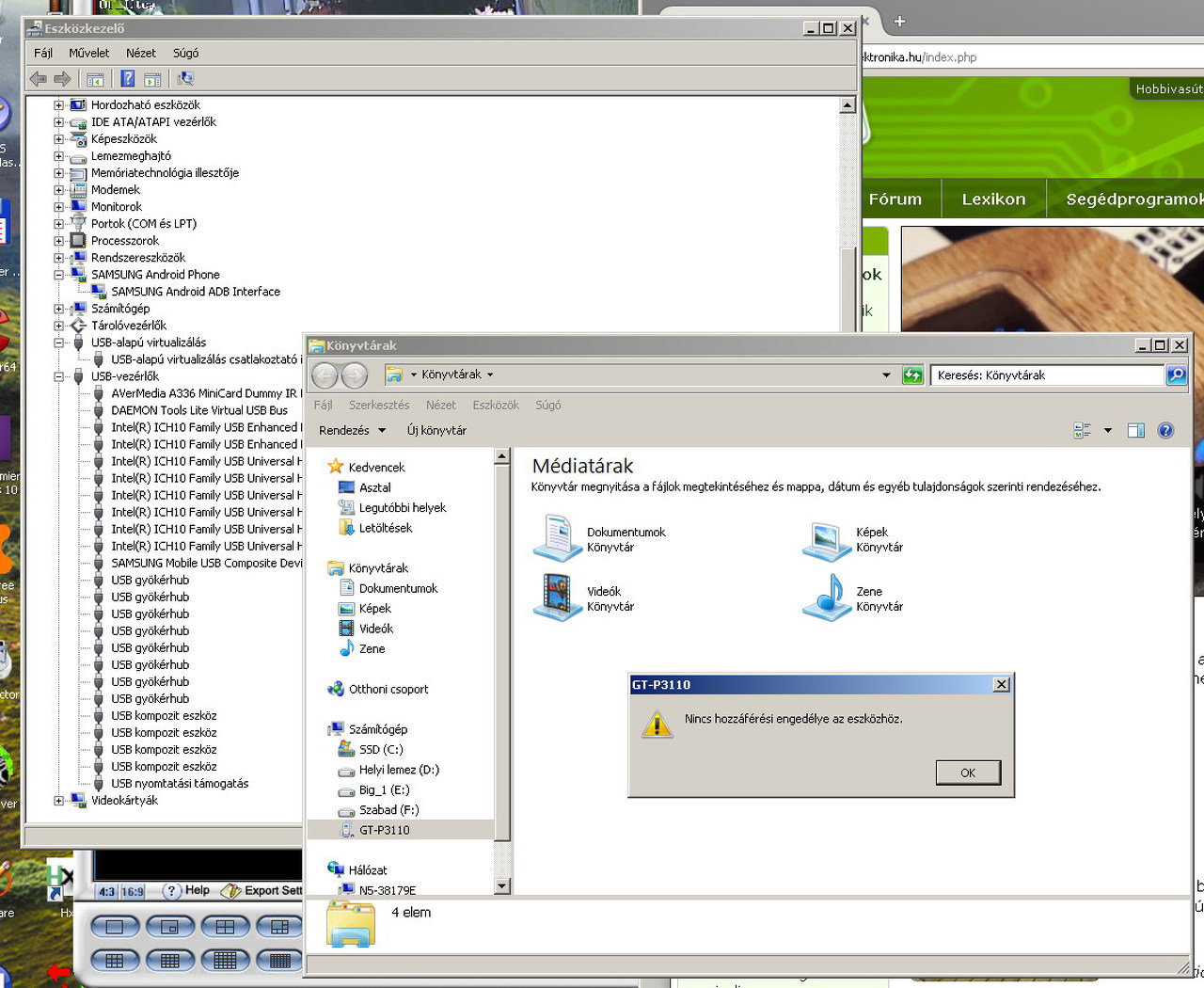The height and width of the screenshot is (988, 1204).
Task: Click OK in the GT-P3110 dialog
Action: tap(968, 773)
